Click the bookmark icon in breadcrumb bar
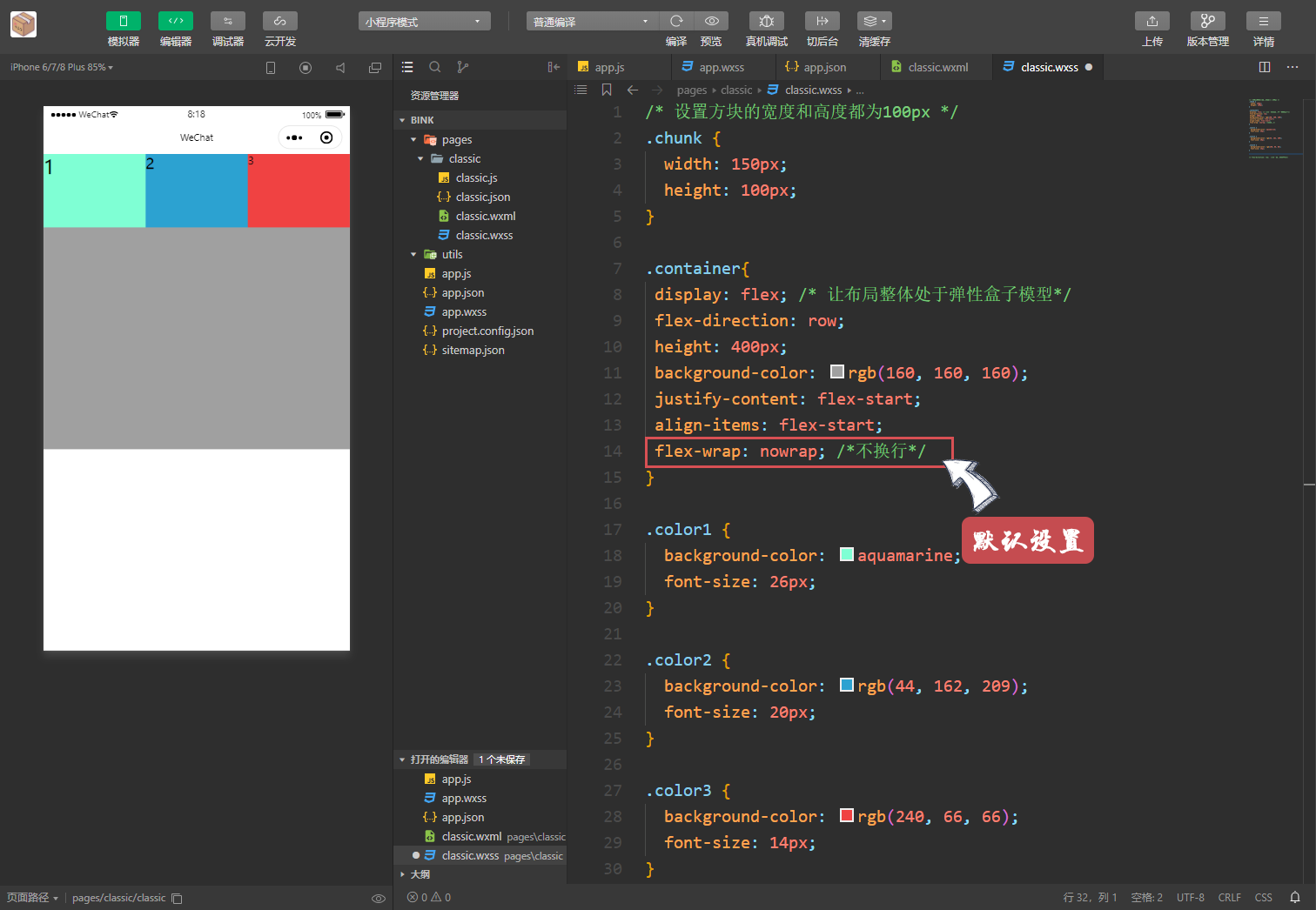This screenshot has height=910, width=1316. click(x=607, y=90)
